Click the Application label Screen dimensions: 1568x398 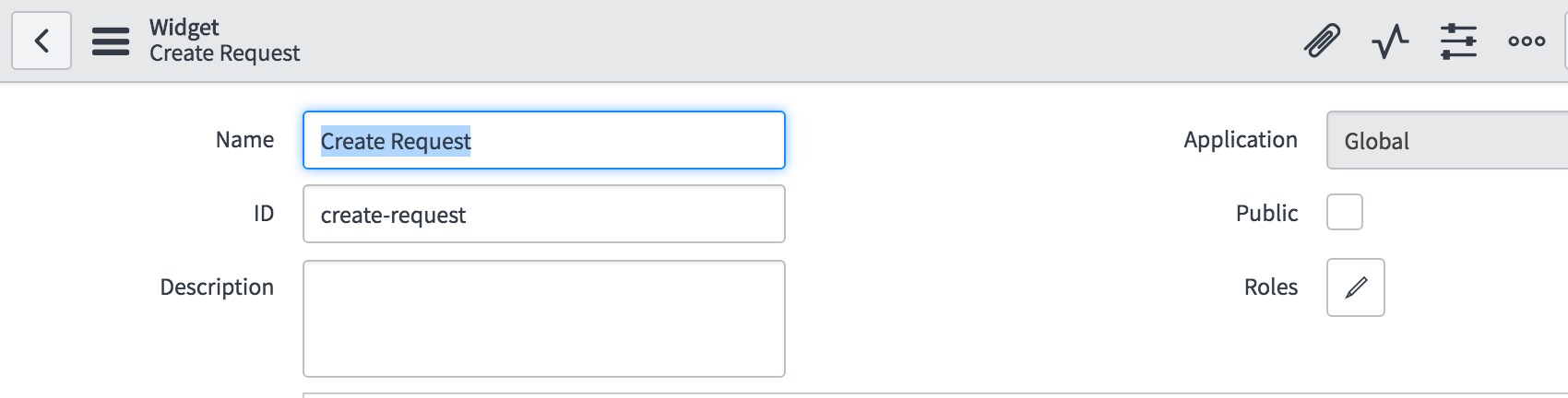1241,140
